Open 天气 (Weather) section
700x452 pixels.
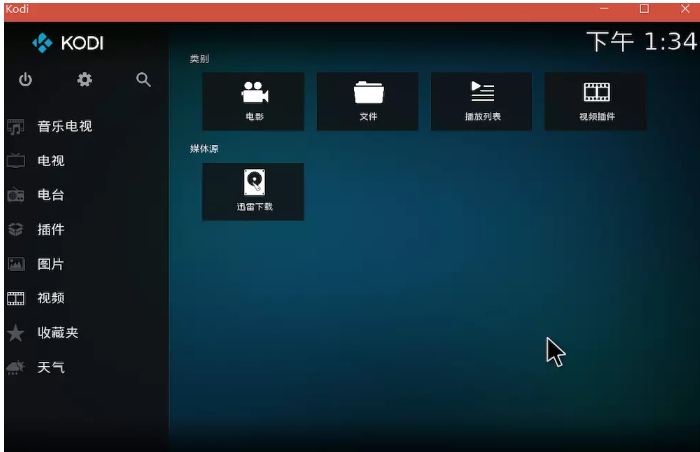(51, 367)
